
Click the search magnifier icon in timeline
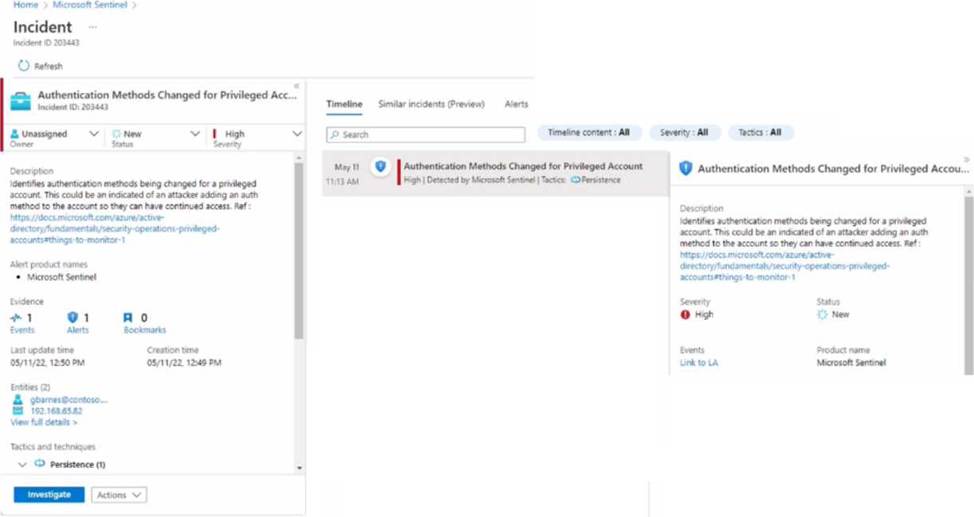[x=335, y=134]
